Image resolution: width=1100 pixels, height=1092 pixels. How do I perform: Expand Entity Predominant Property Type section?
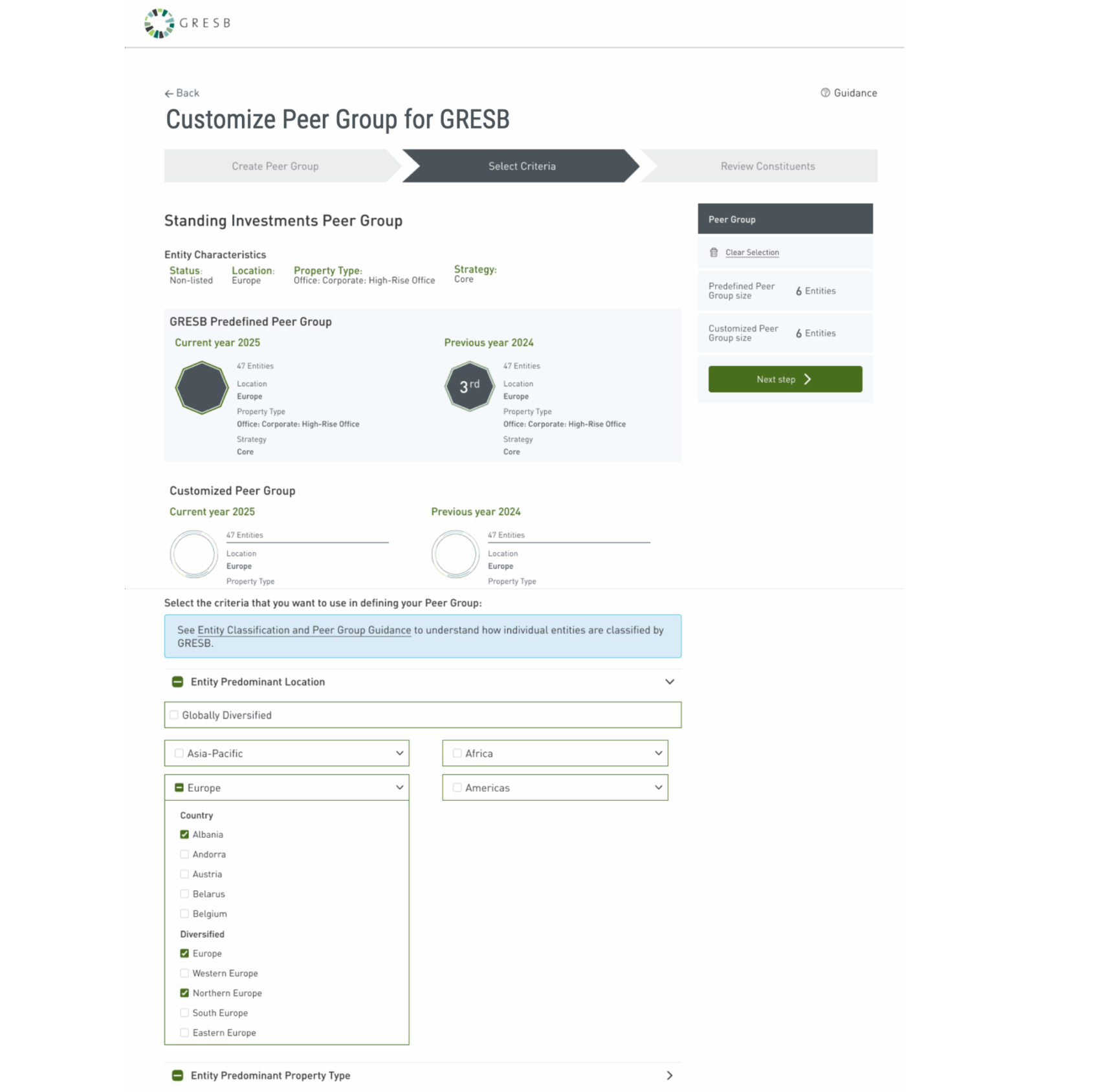click(x=669, y=1075)
